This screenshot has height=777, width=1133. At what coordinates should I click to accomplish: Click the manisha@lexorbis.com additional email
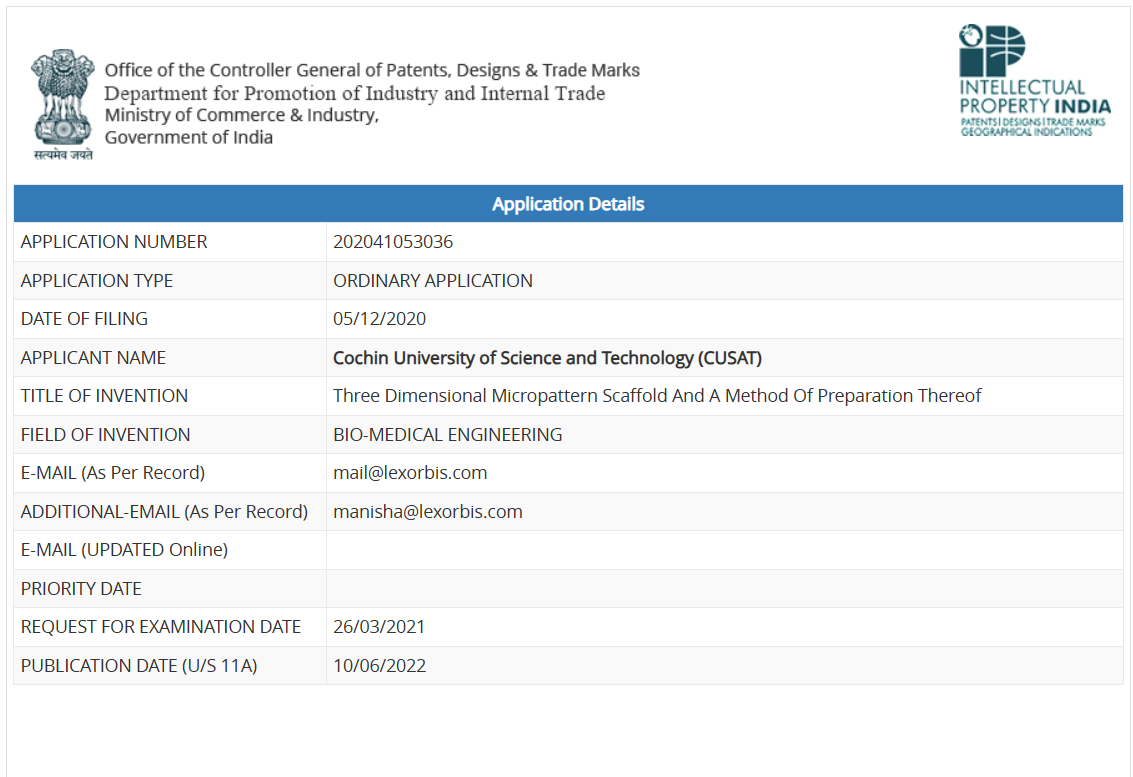[x=427, y=512]
